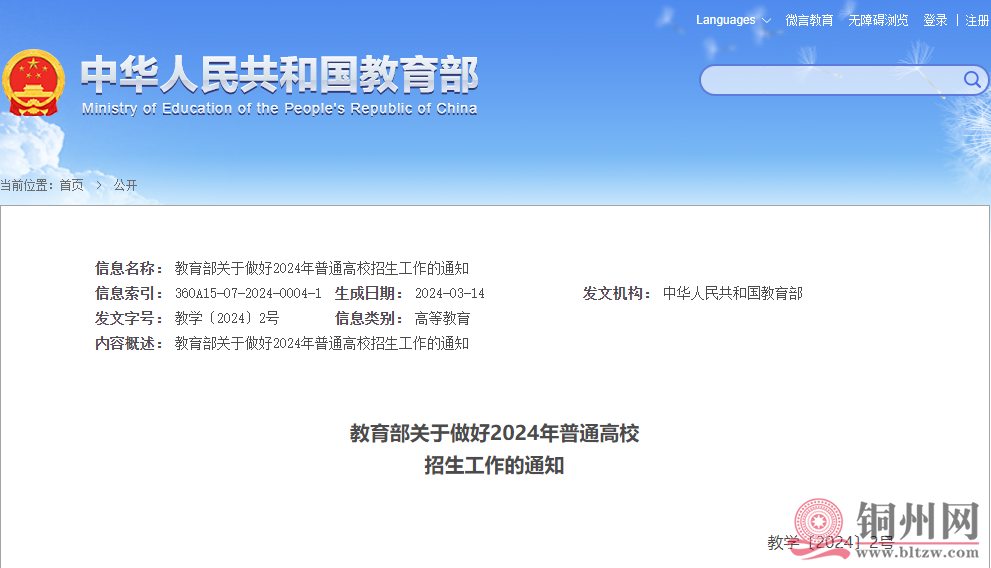Viewport: 991px width, 568px height.
Task: Click the 高等教育 information category value
Action: pyautogui.click(x=442, y=319)
